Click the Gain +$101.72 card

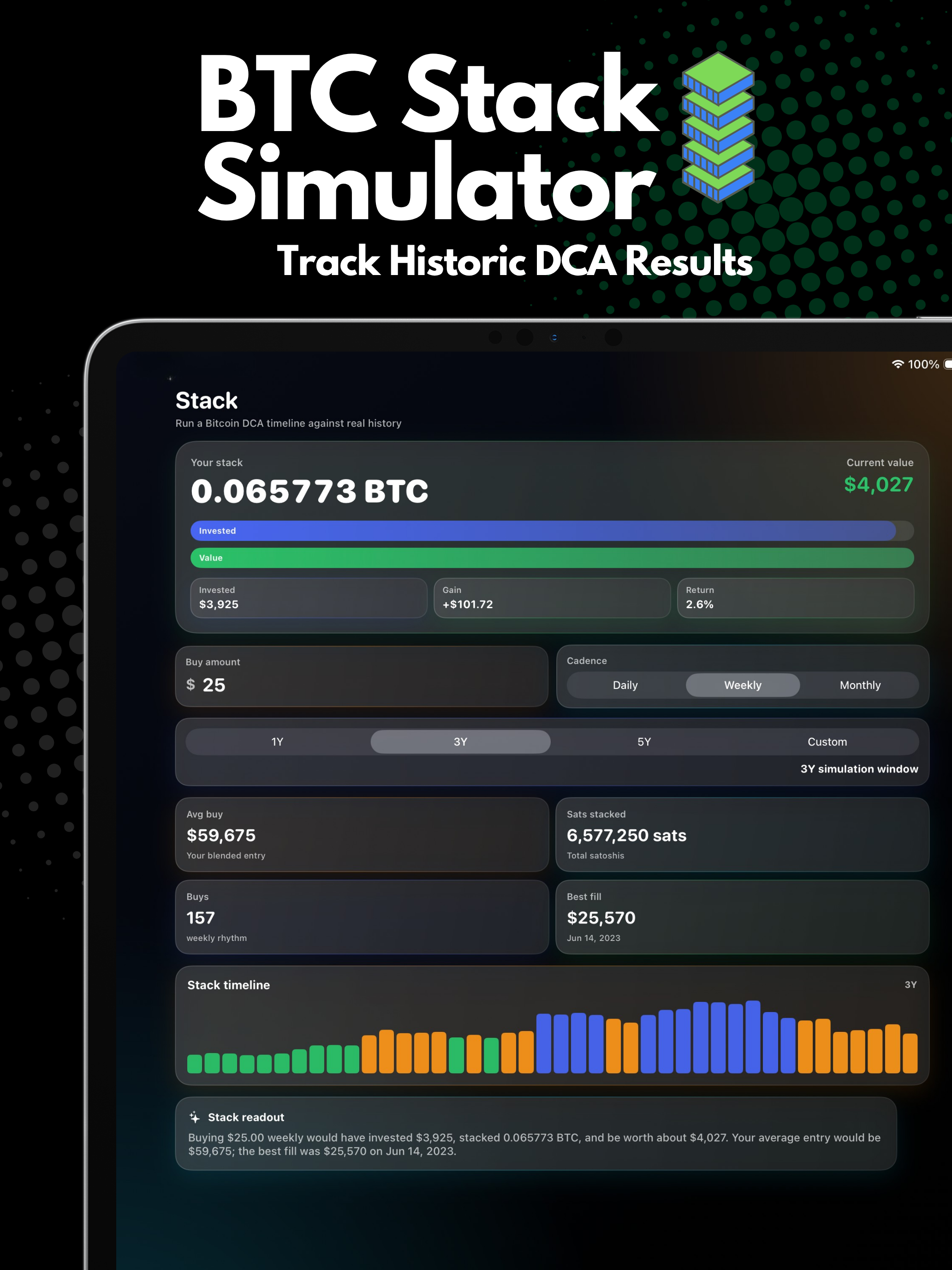click(x=552, y=598)
